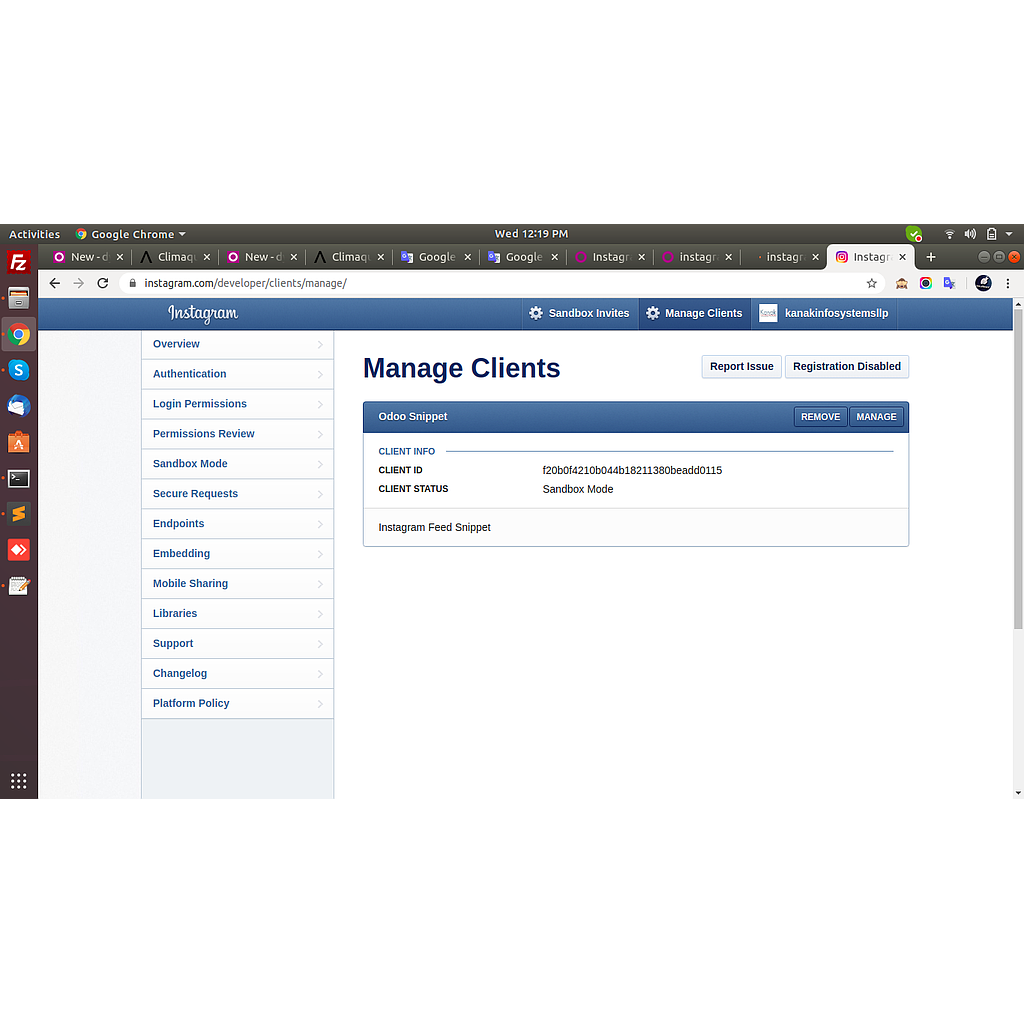
Task: Open the Terminal dock icon
Action: (x=18, y=478)
